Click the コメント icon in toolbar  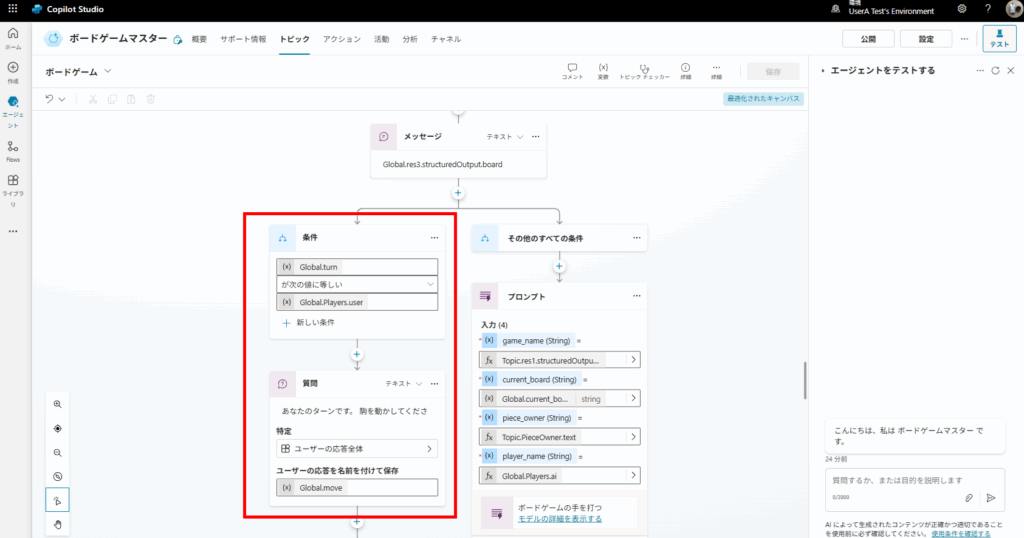click(x=572, y=71)
